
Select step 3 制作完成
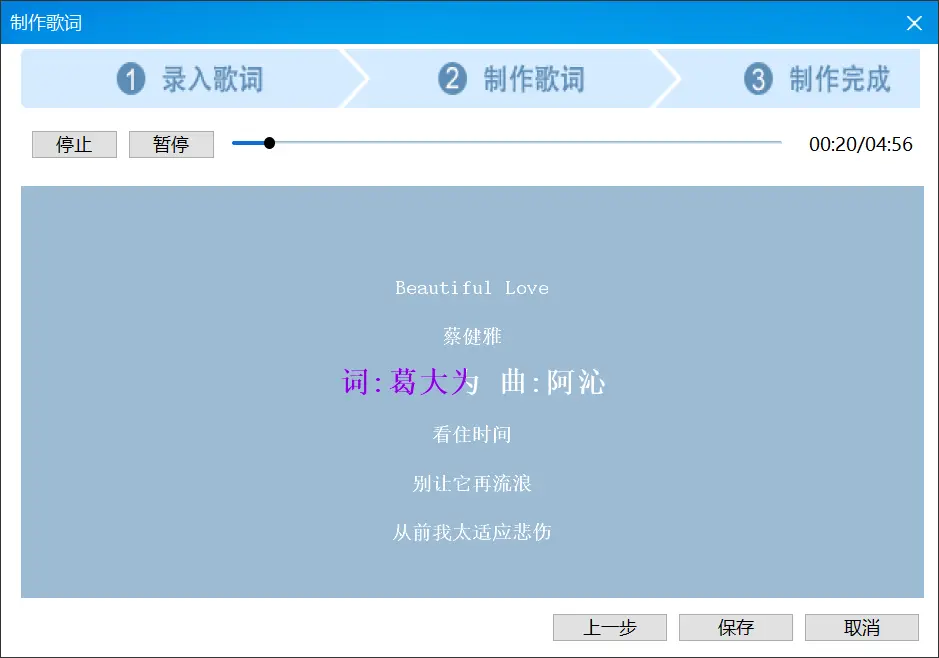[x=817, y=79]
